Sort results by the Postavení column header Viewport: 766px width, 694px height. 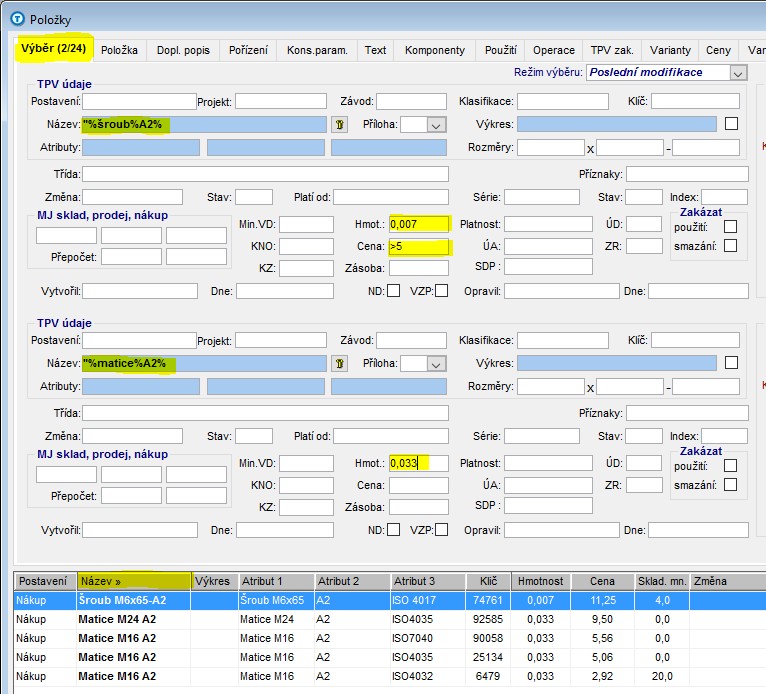click(45, 581)
